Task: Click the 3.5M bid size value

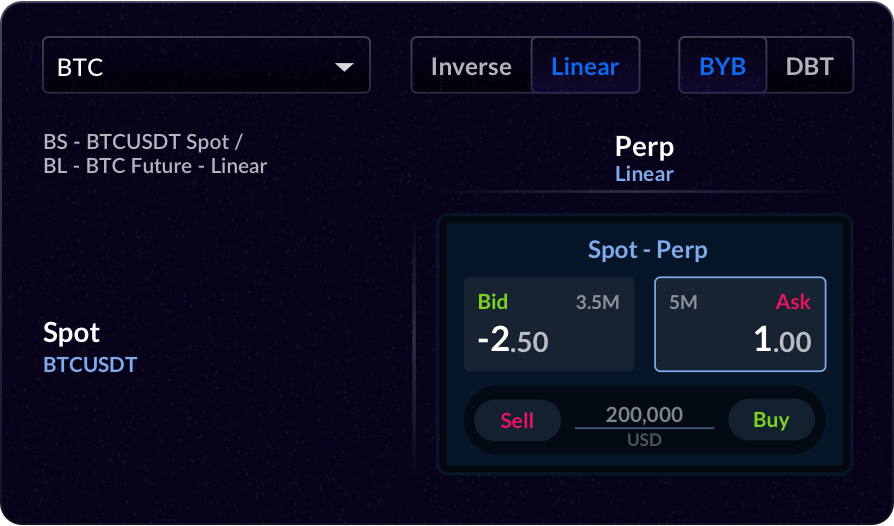Action: (597, 302)
